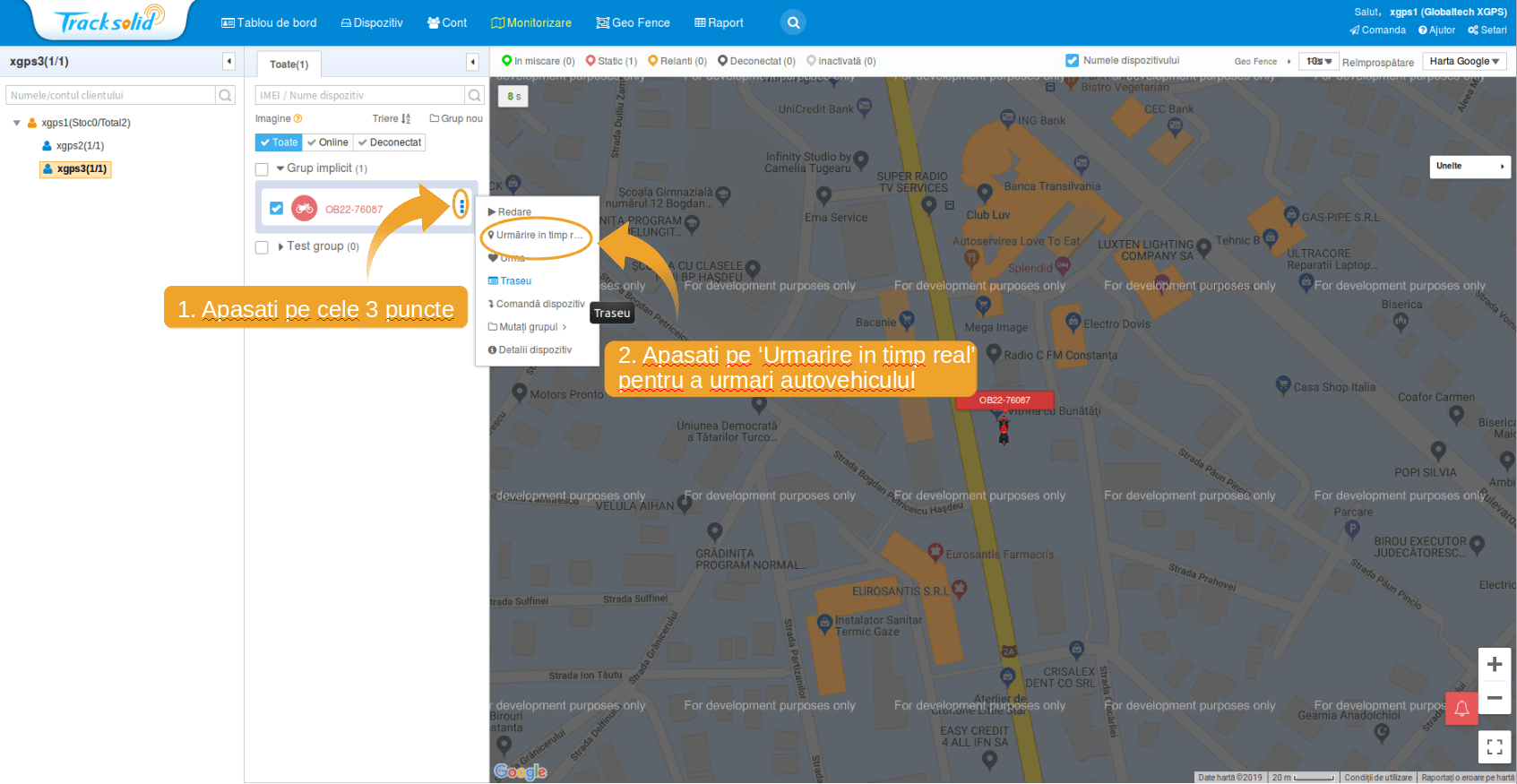Choose Comandă dispozitiv menu entry
This screenshot has width=1517, height=784.
pyautogui.click(x=536, y=304)
